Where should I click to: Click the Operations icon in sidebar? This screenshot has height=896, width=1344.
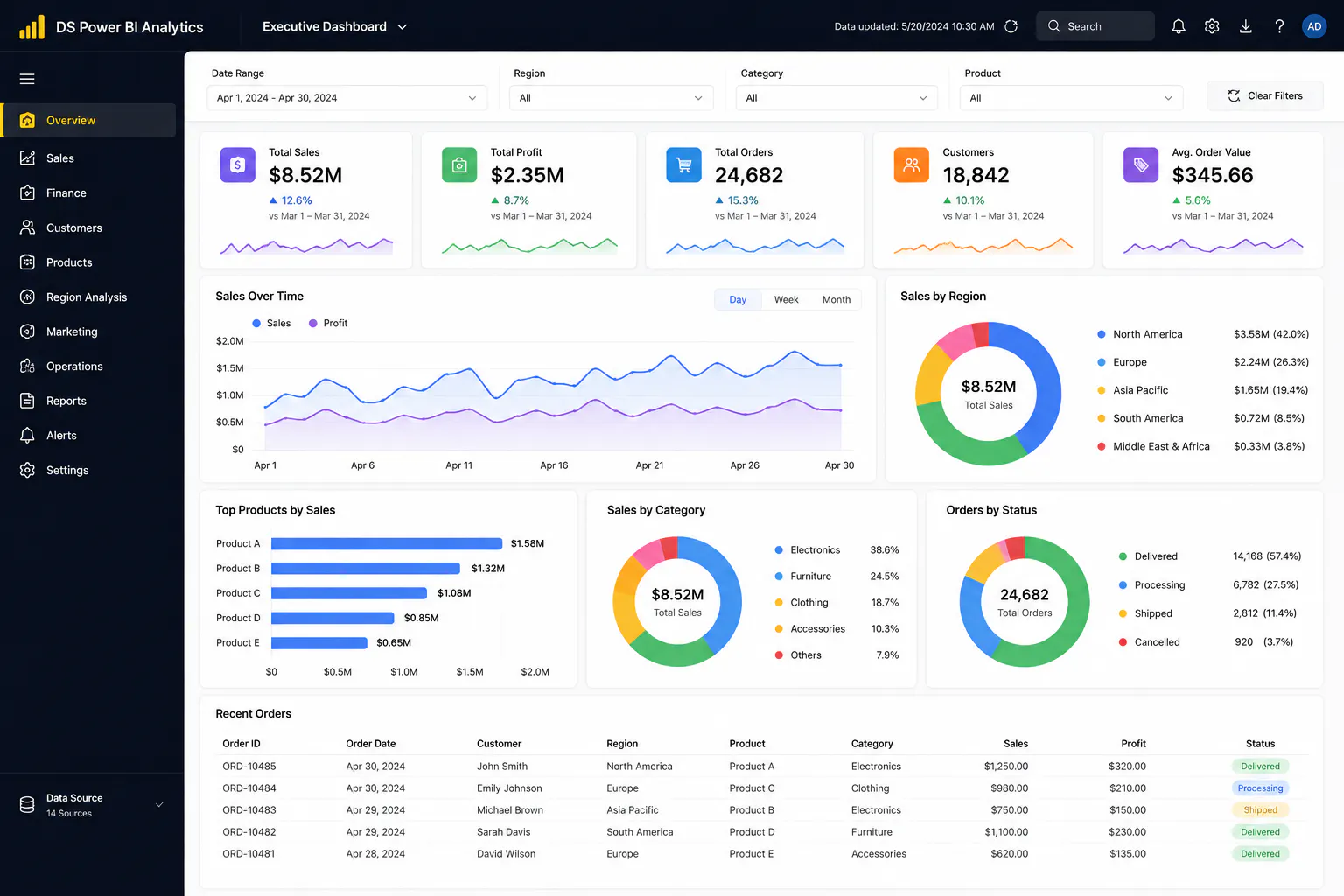[27, 366]
